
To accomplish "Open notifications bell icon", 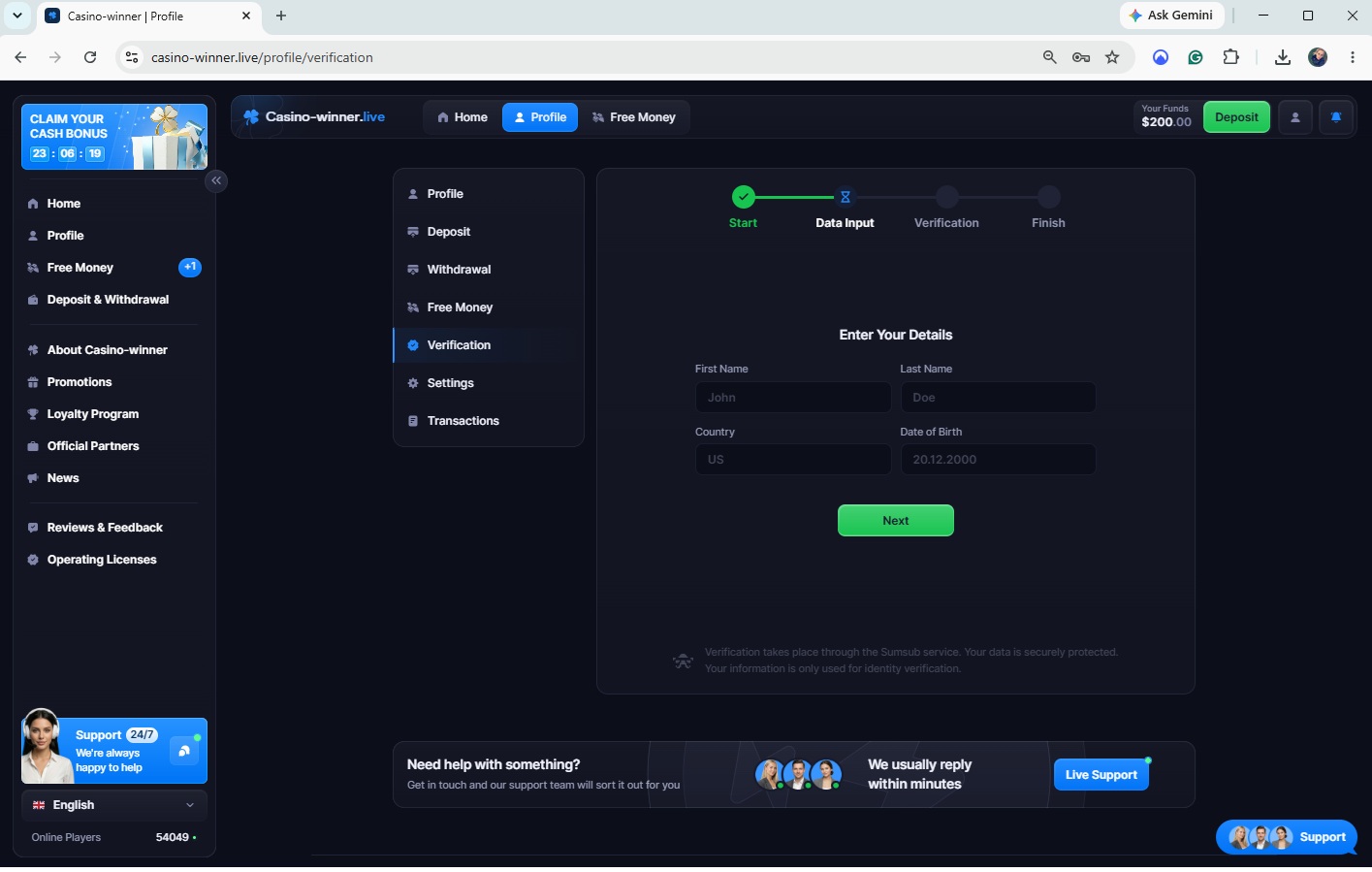I will pos(1336,117).
